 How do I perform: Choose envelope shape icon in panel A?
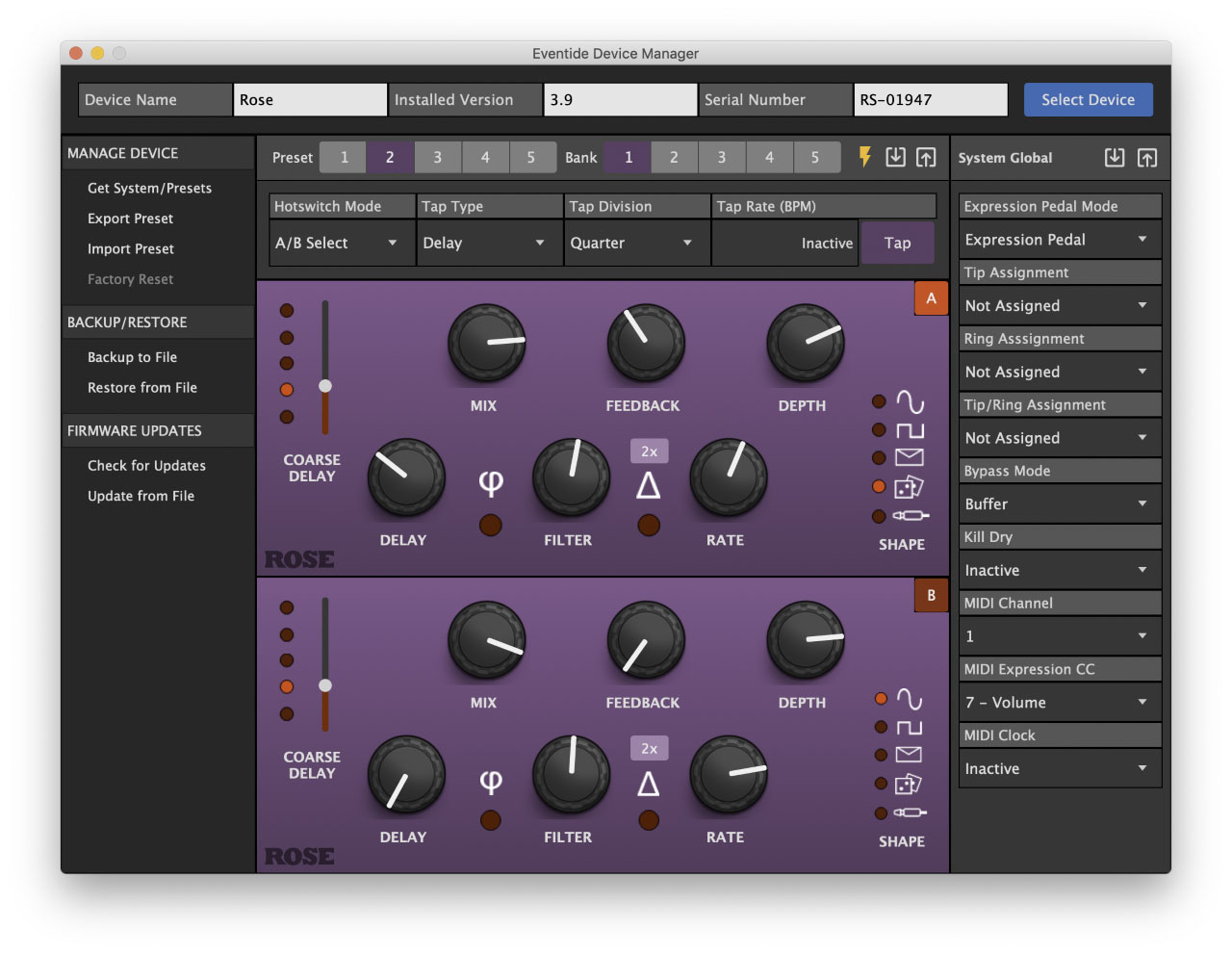[909, 457]
